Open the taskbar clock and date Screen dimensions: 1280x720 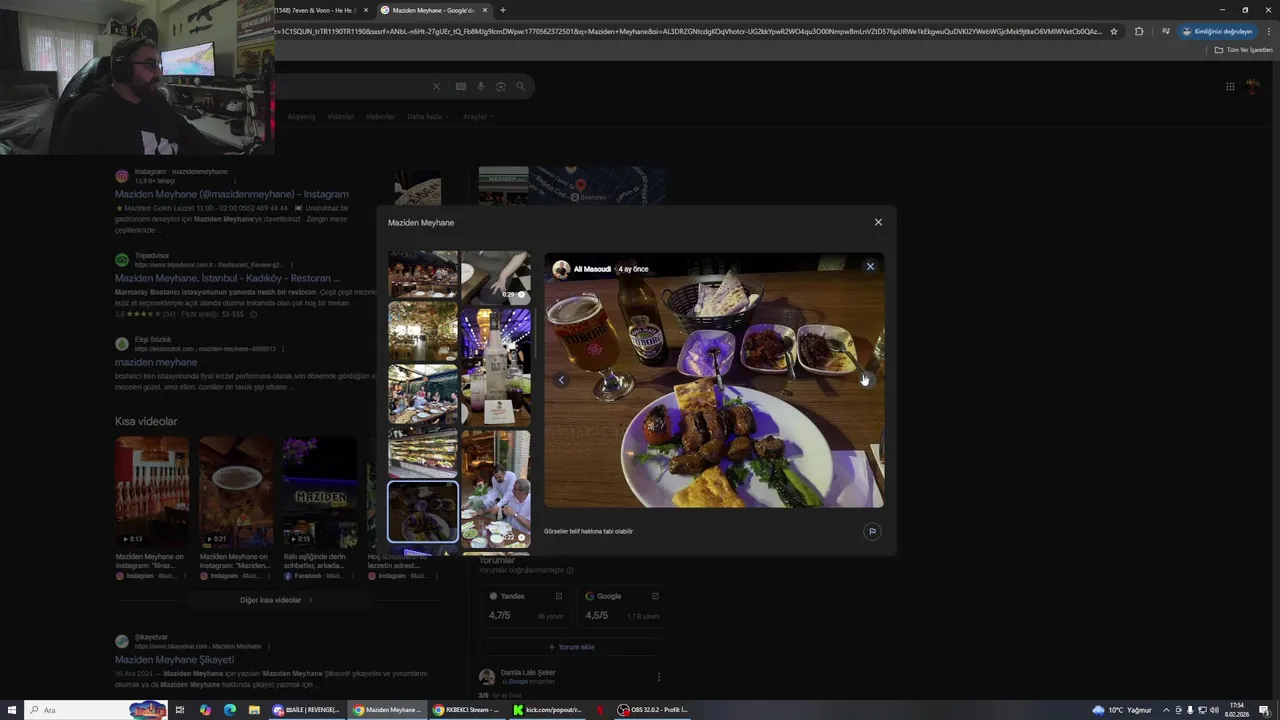[1239, 710]
